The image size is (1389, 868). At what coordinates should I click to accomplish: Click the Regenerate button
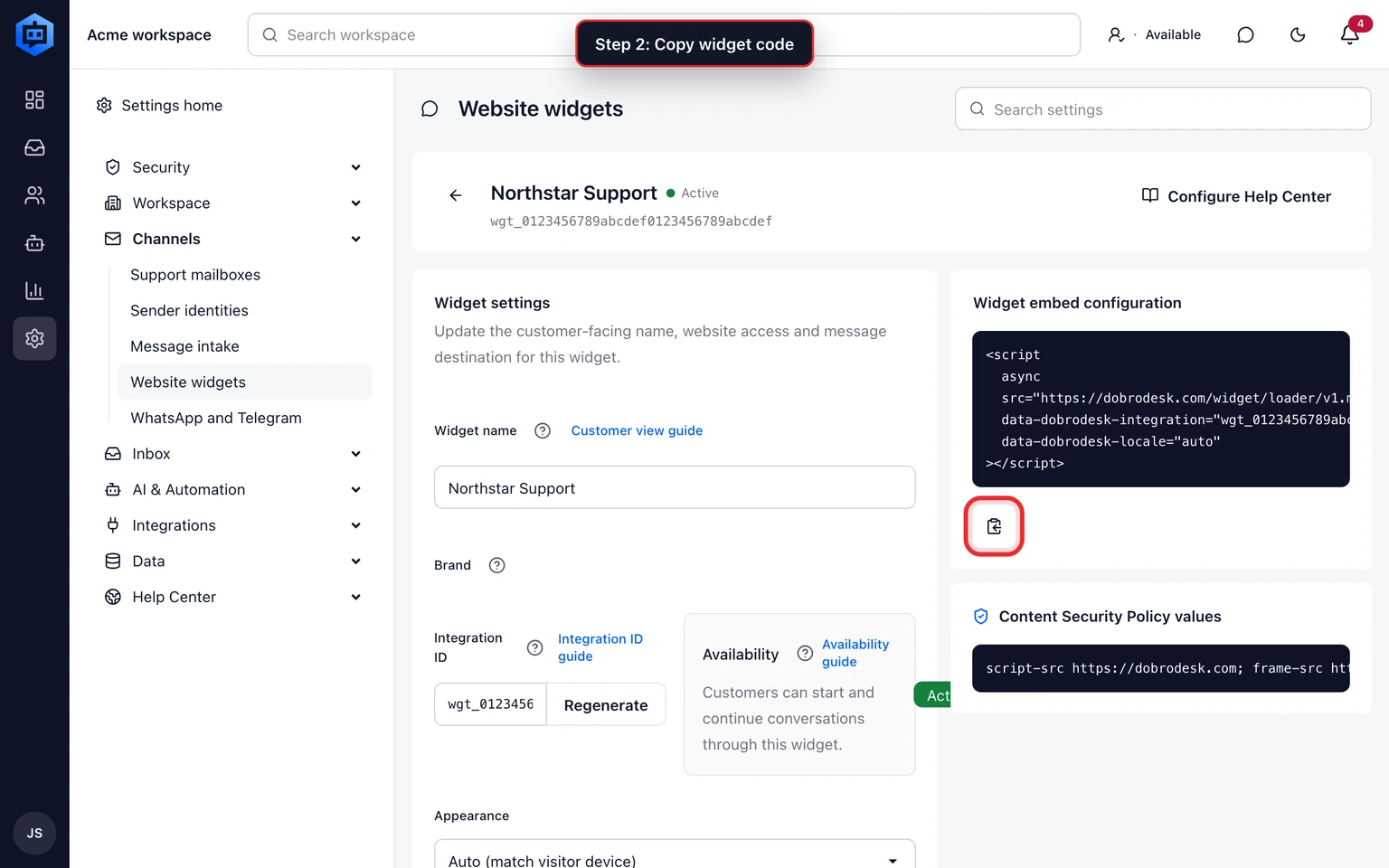click(606, 705)
